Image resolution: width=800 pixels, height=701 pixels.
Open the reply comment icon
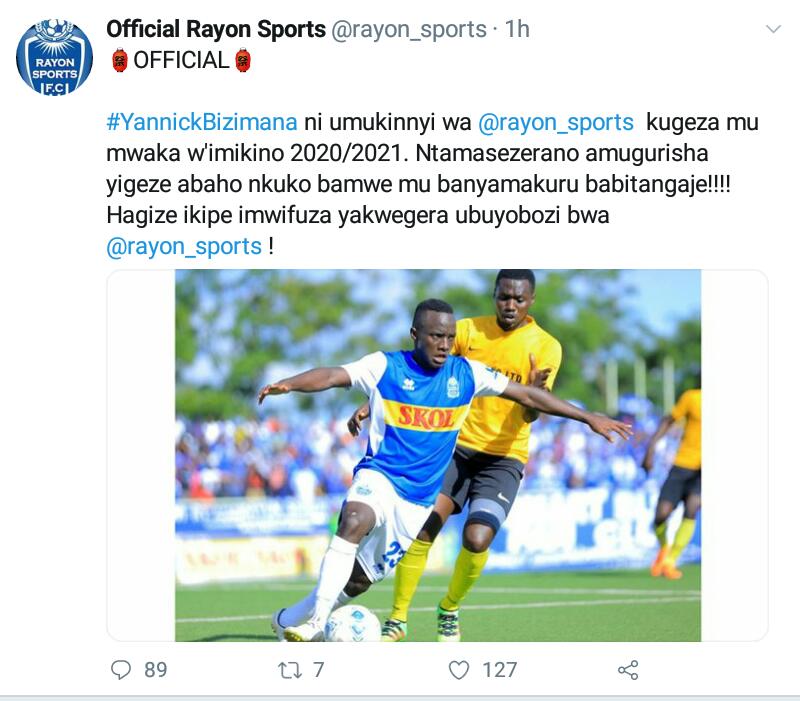click(121, 670)
